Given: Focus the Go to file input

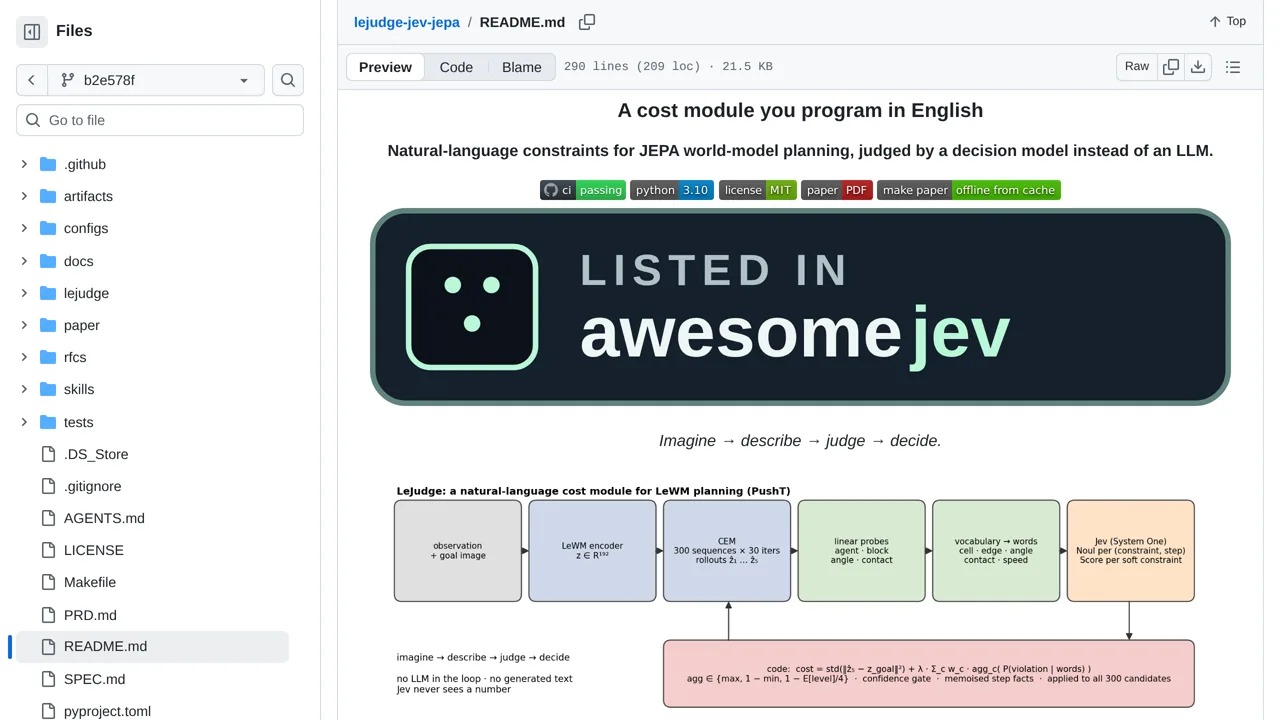Looking at the screenshot, I should 160,120.
